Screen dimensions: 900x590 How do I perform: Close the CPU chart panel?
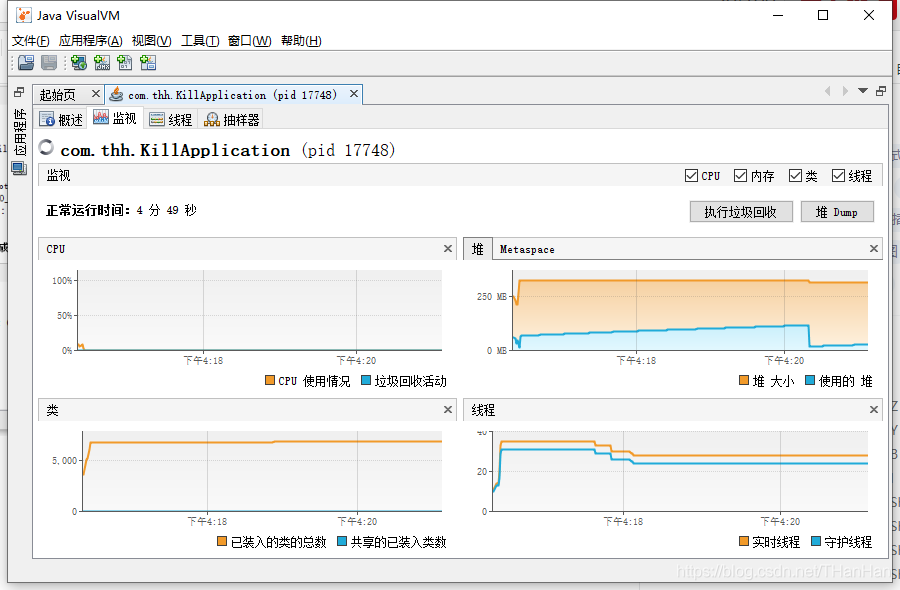click(x=447, y=249)
